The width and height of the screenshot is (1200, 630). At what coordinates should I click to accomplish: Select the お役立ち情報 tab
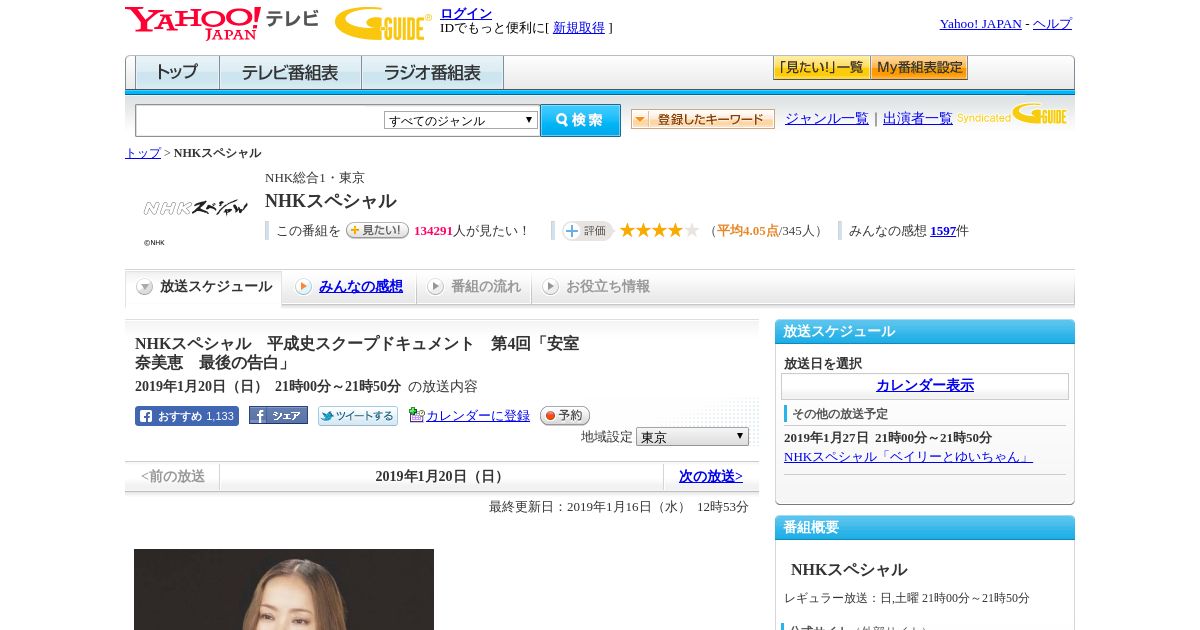coord(596,287)
